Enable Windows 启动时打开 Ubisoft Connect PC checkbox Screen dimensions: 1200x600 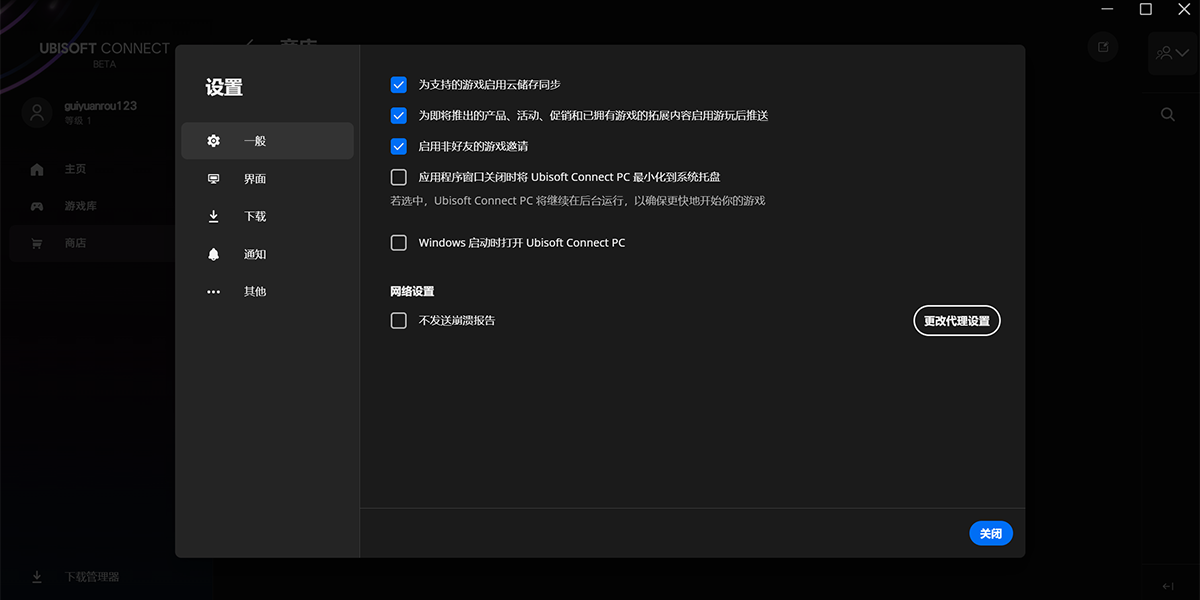tap(399, 243)
